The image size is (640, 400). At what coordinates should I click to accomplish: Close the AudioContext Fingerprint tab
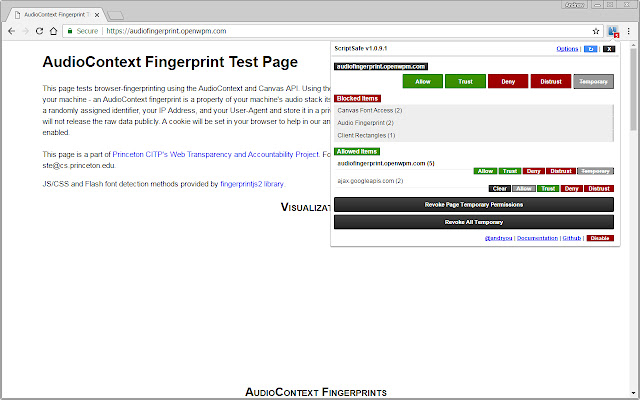97,15
